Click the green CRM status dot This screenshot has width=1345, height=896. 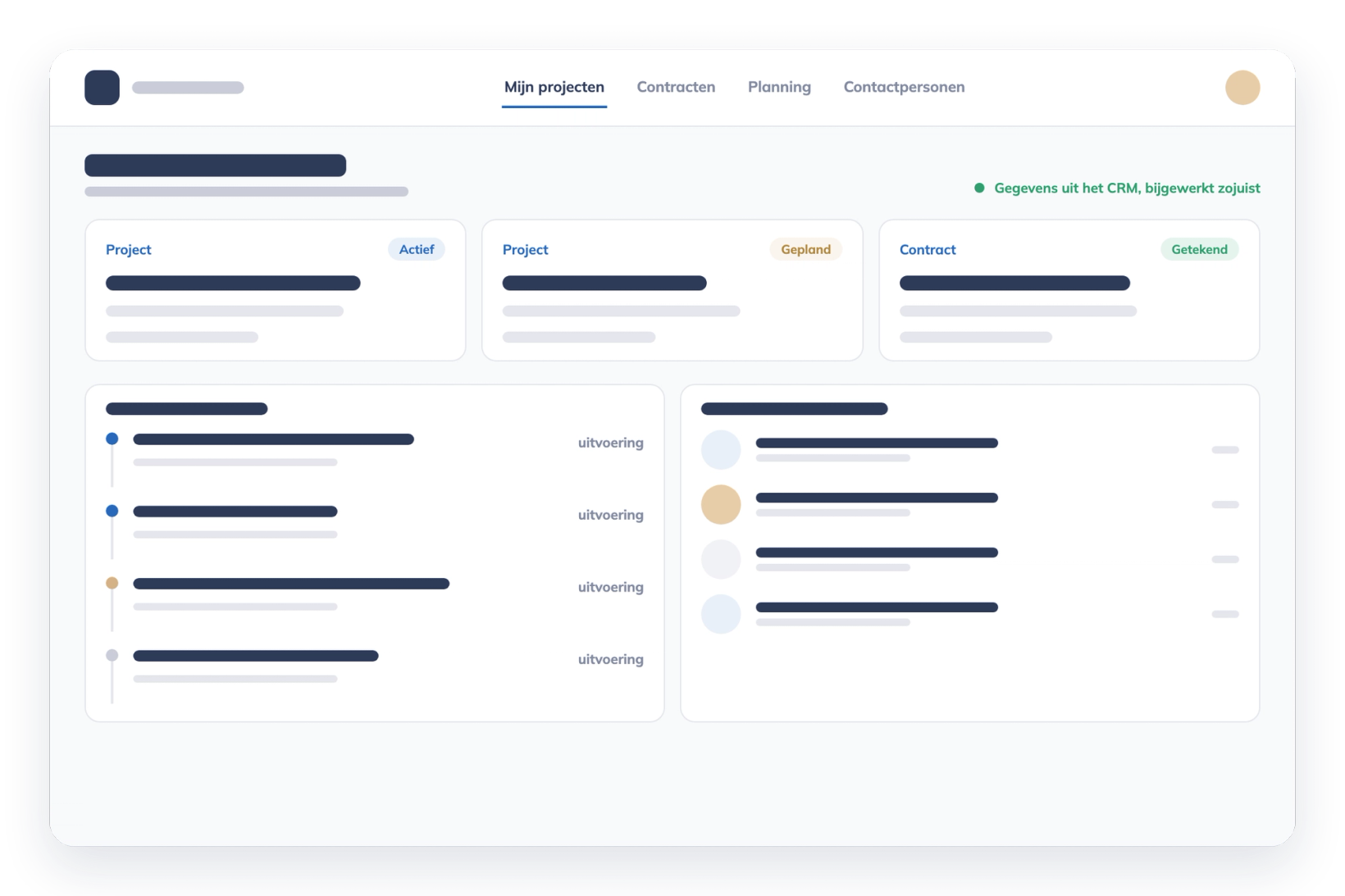979,188
